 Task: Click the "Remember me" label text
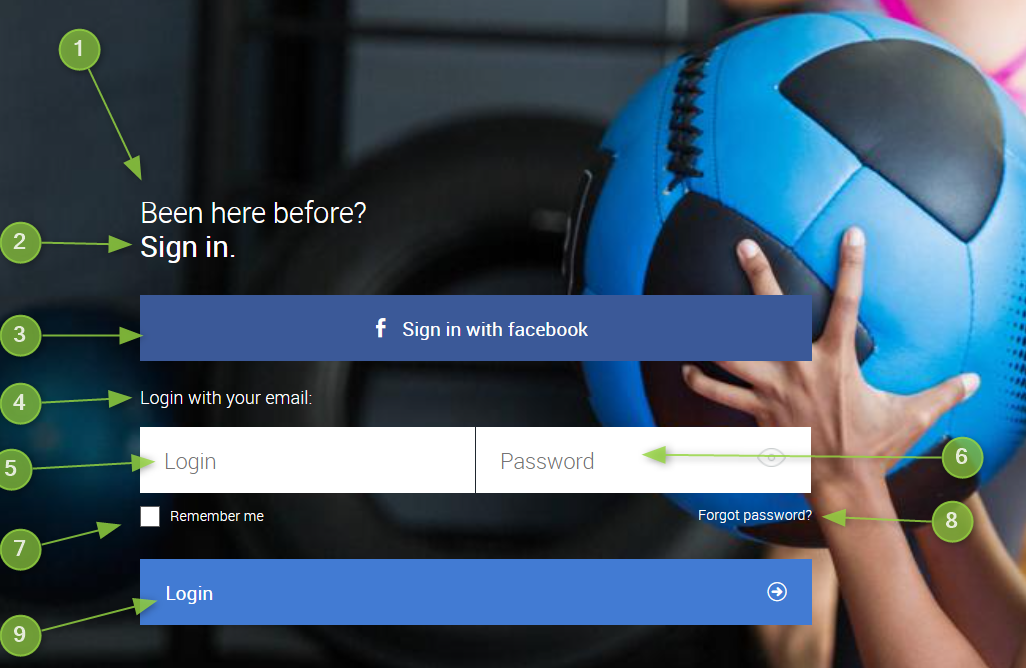coord(217,516)
